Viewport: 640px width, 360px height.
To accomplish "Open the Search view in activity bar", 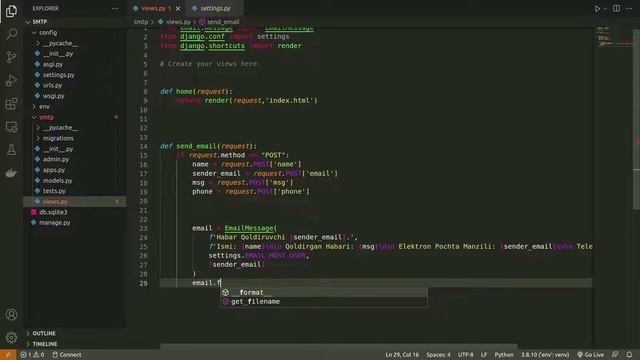I will pyautogui.click(x=11, y=33).
